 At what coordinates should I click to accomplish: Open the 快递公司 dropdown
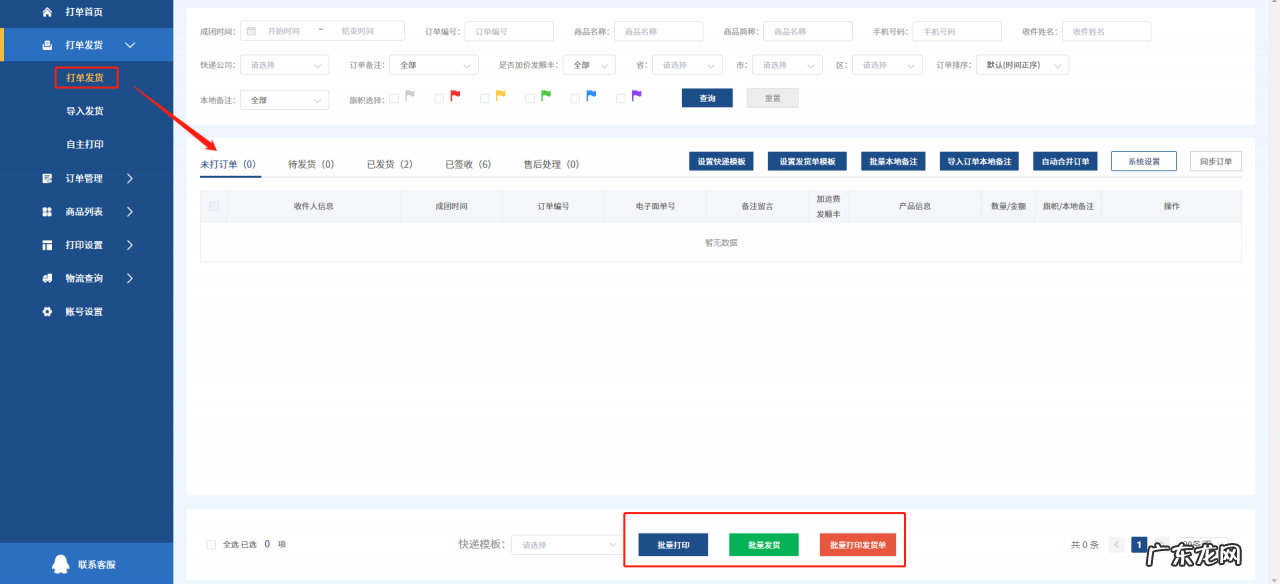284,64
